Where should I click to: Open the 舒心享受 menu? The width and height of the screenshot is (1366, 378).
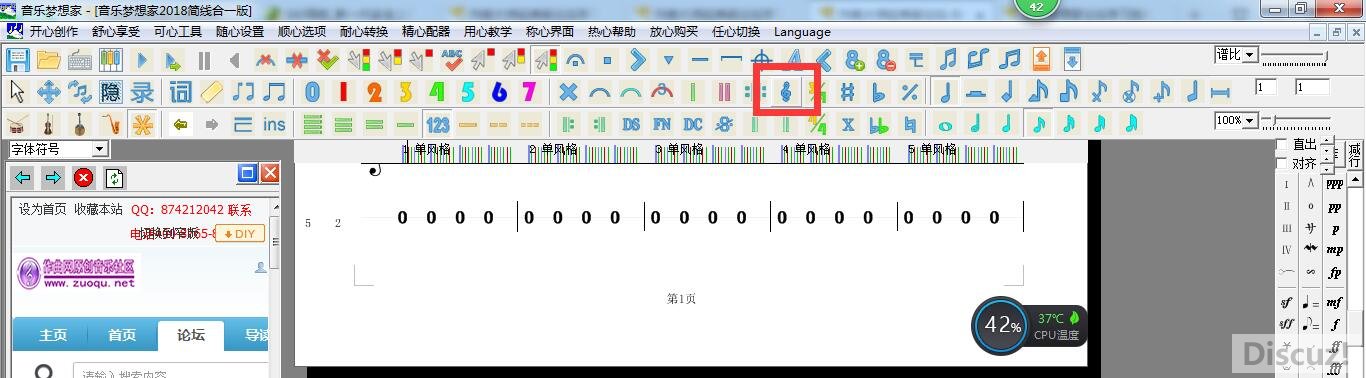tap(116, 32)
